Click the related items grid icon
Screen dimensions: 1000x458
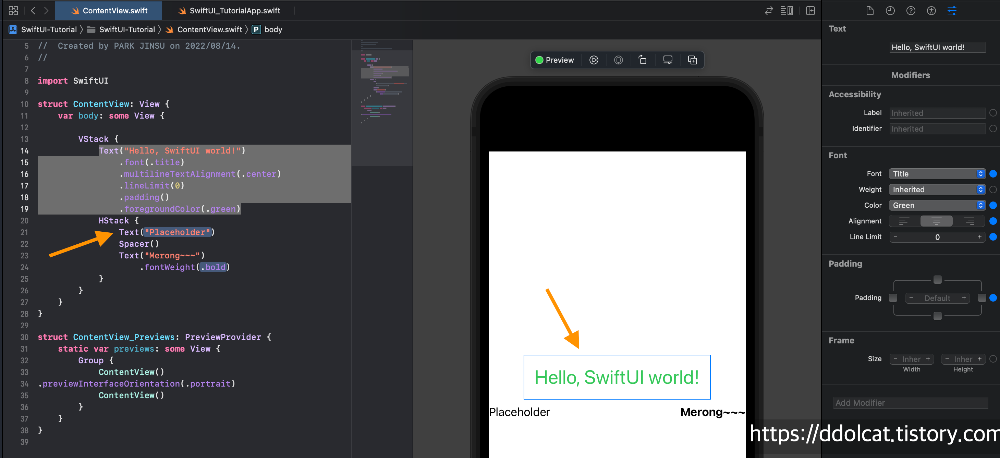coord(13,10)
